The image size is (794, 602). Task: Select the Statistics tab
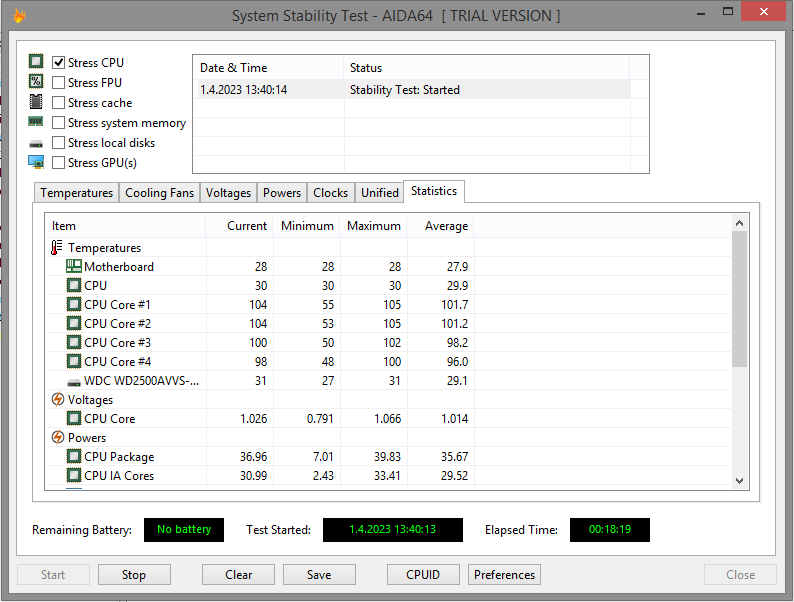(434, 191)
